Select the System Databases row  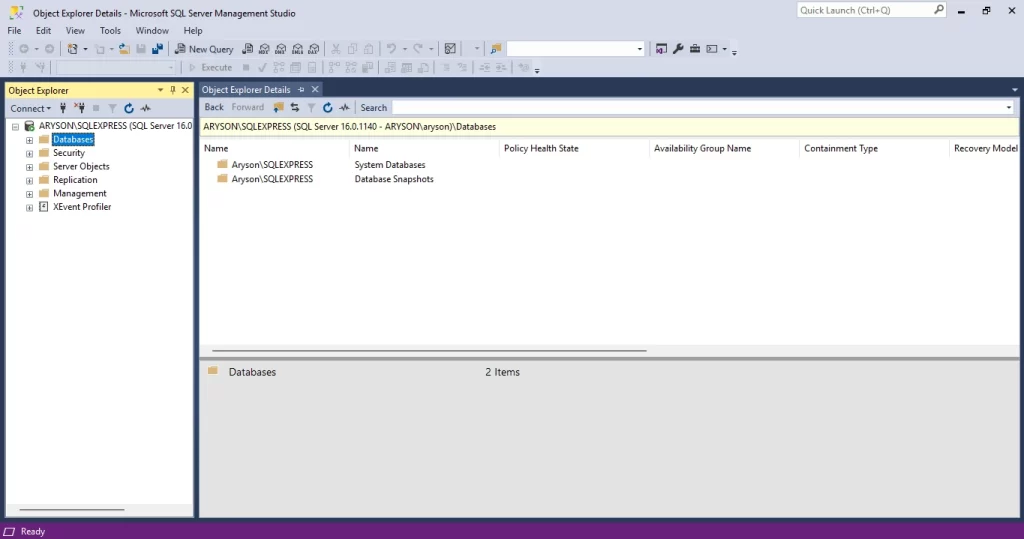click(x=390, y=165)
